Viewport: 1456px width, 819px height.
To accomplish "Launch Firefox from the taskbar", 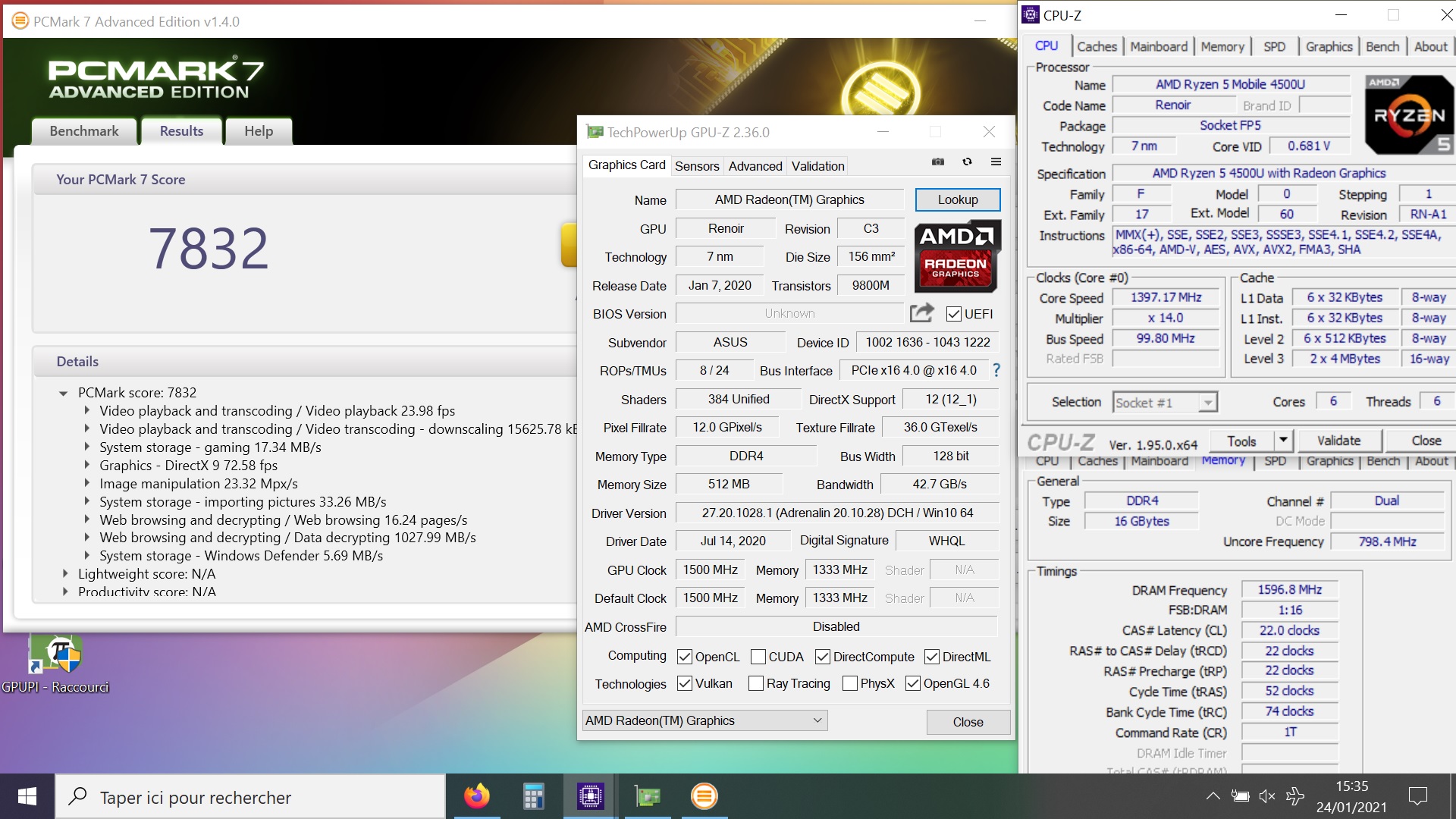I will click(477, 796).
